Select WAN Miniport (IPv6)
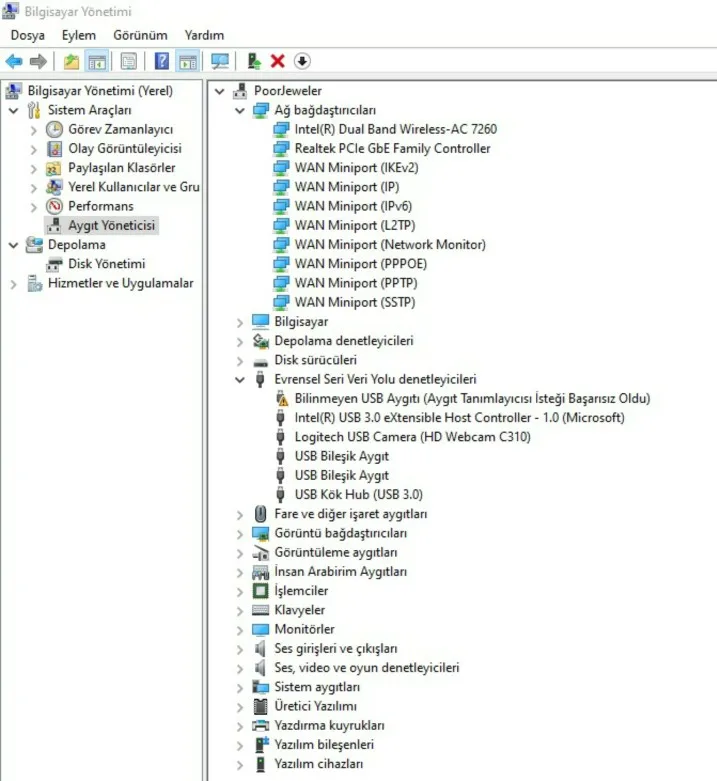This screenshot has width=717, height=781. tap(354, 206)
